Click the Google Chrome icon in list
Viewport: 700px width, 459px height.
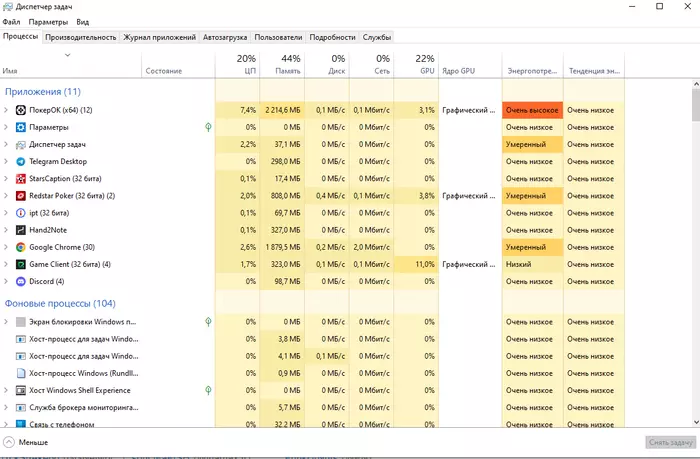[21, 247]
